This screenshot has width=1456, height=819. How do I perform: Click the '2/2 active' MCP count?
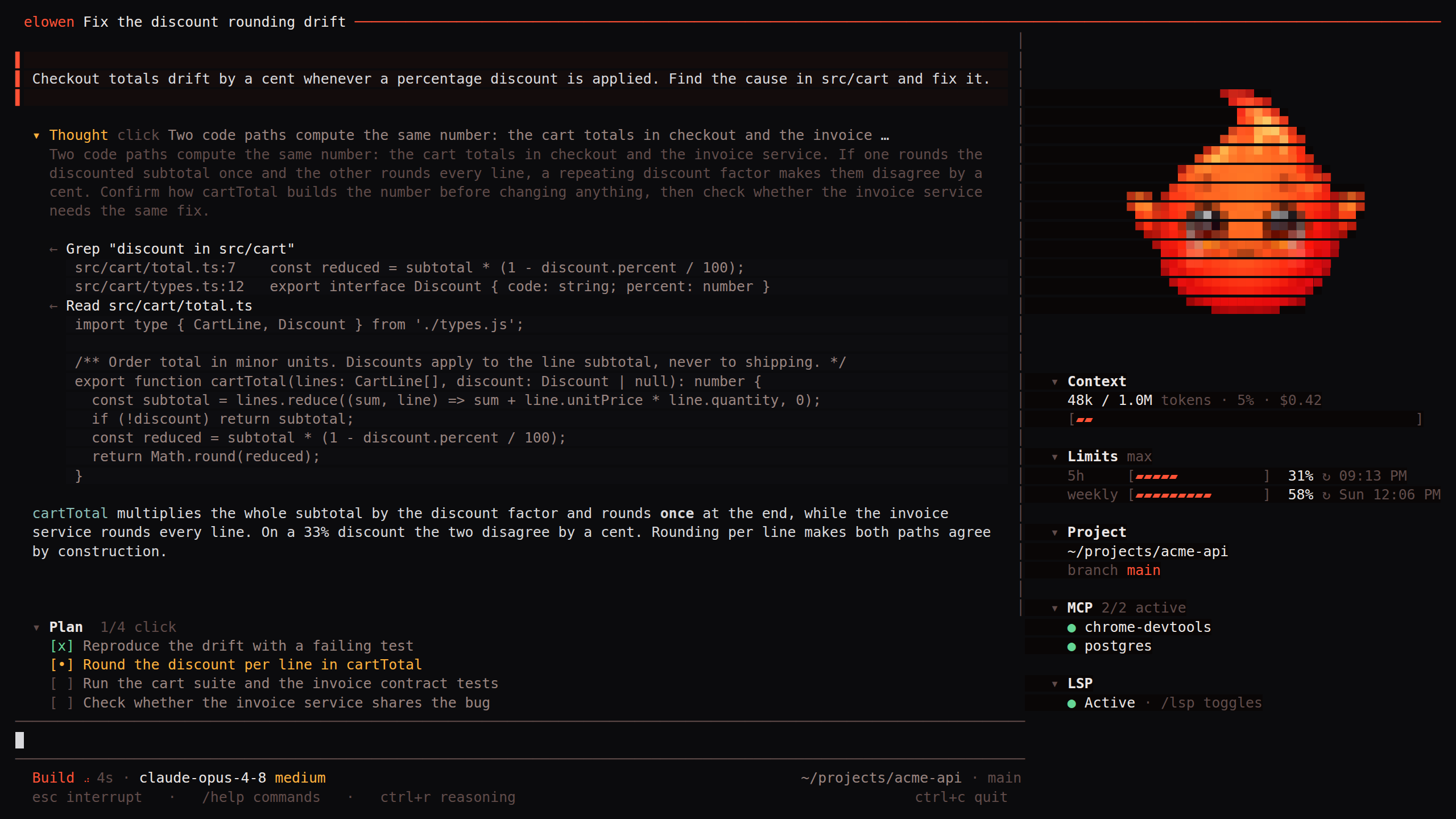pyautogui.click(x=1144, y=608)
